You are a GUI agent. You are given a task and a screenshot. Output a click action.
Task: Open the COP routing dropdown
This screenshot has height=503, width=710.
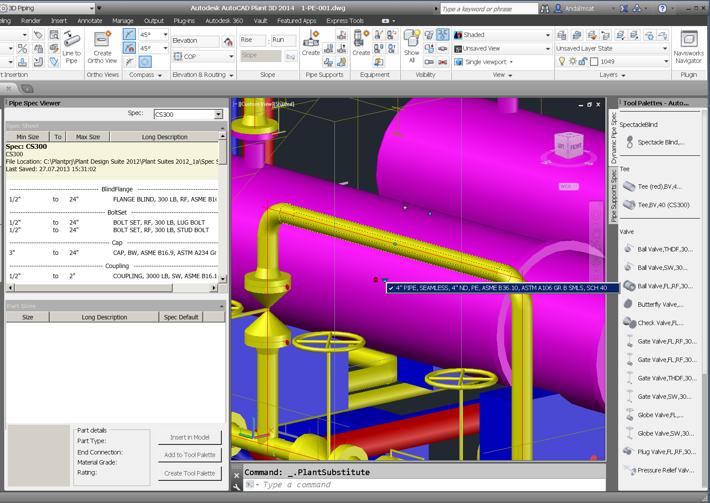click(231, 57)
